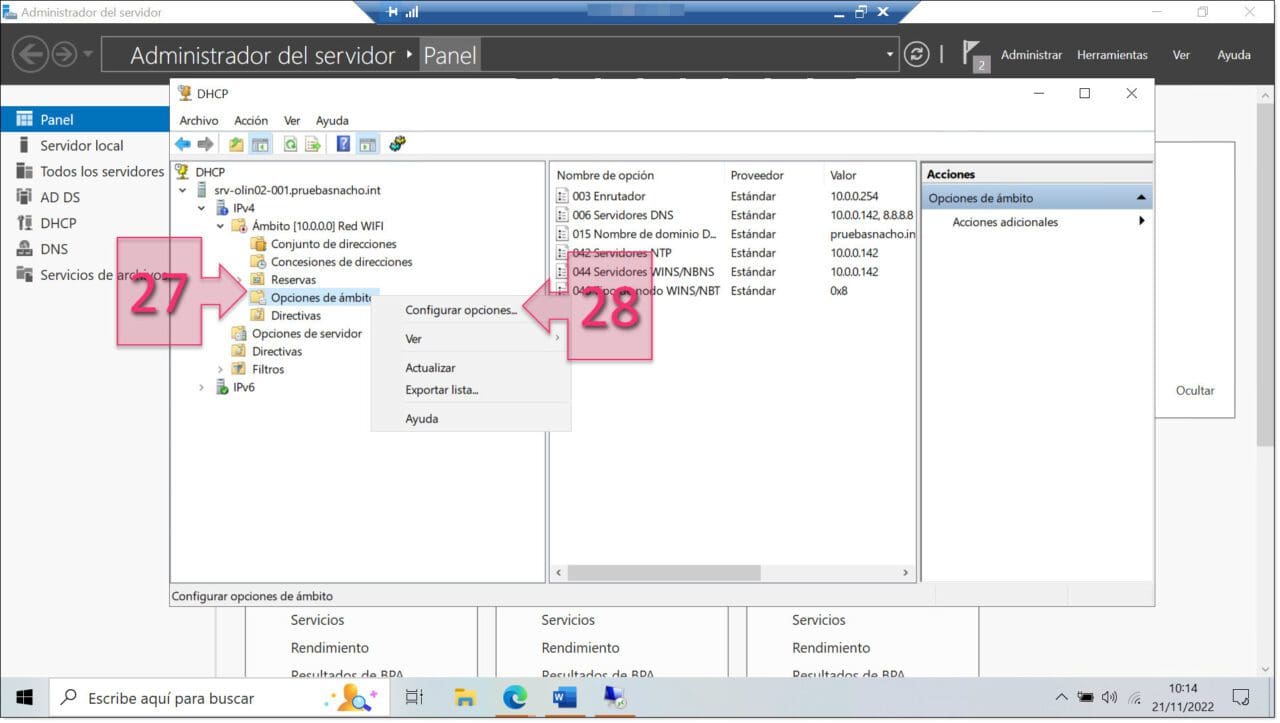This screenshot has width=1280, height=723.
Task: Launch Microsoft Edge from the taskbar
Action: (x=514, y=697)
